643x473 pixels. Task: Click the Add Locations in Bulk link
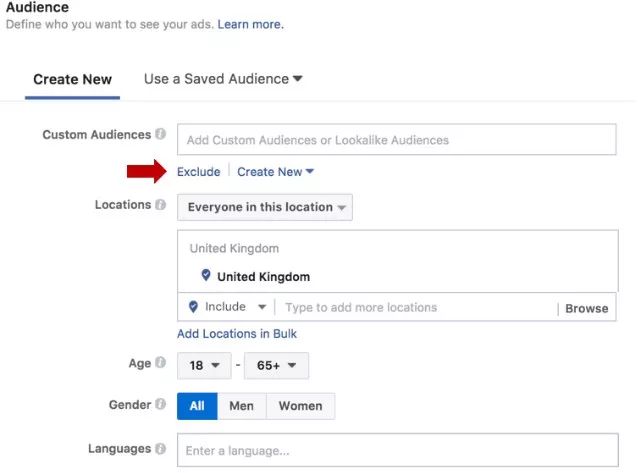237,334
